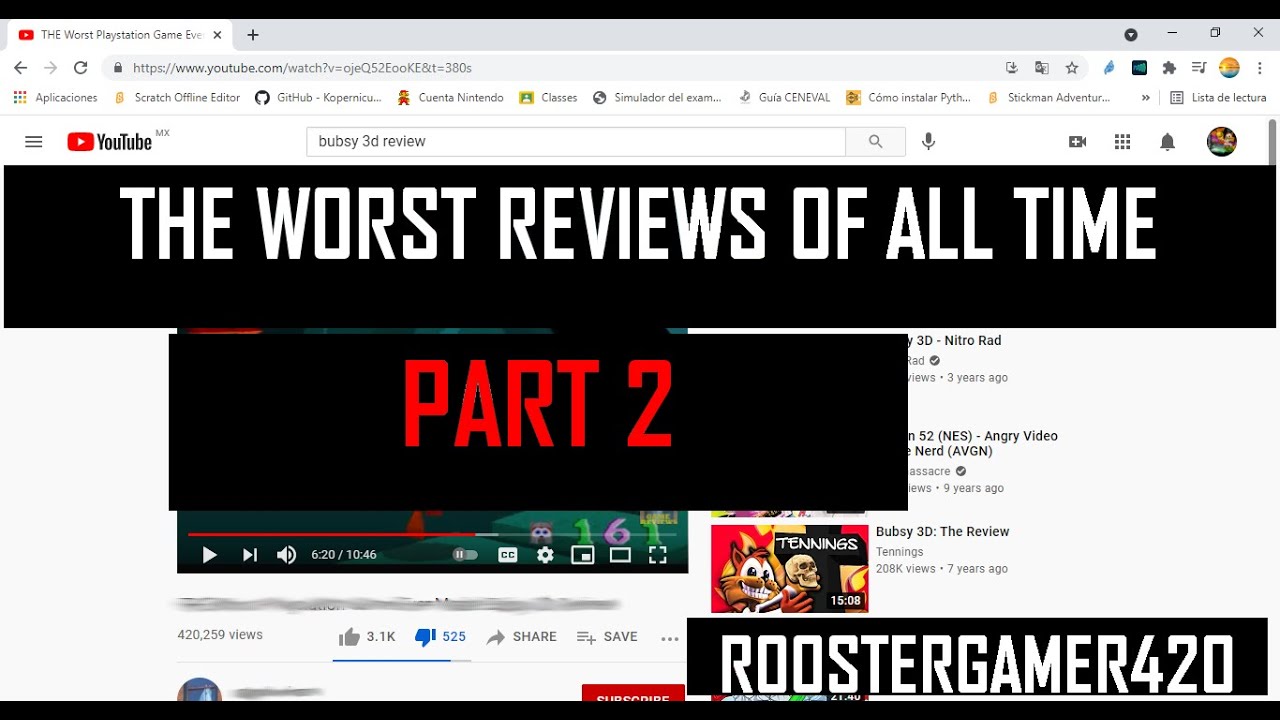Open the Chrome three-dot menu
This screenshot has height=720, width=1280.
tap(1261, 68)
